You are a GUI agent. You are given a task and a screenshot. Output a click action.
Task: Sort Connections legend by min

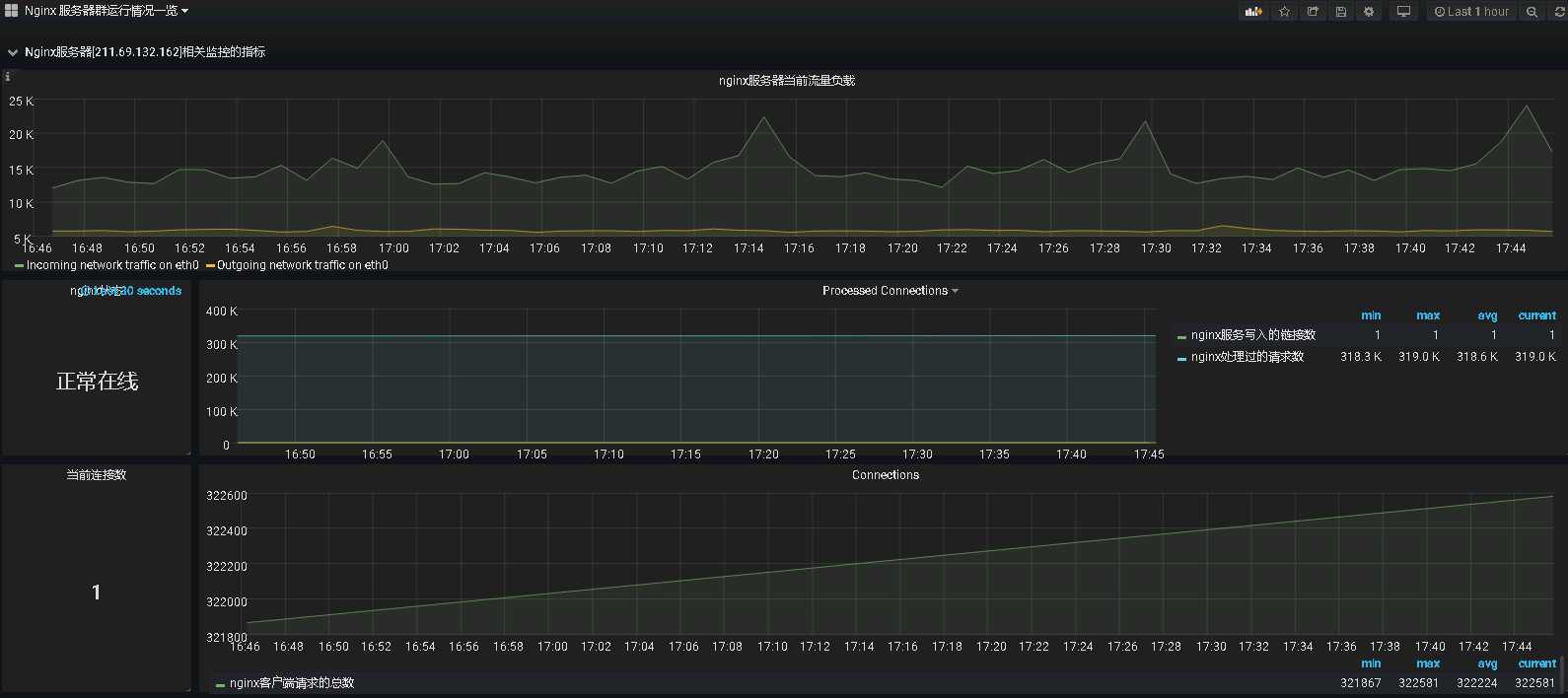[1371, 663]
